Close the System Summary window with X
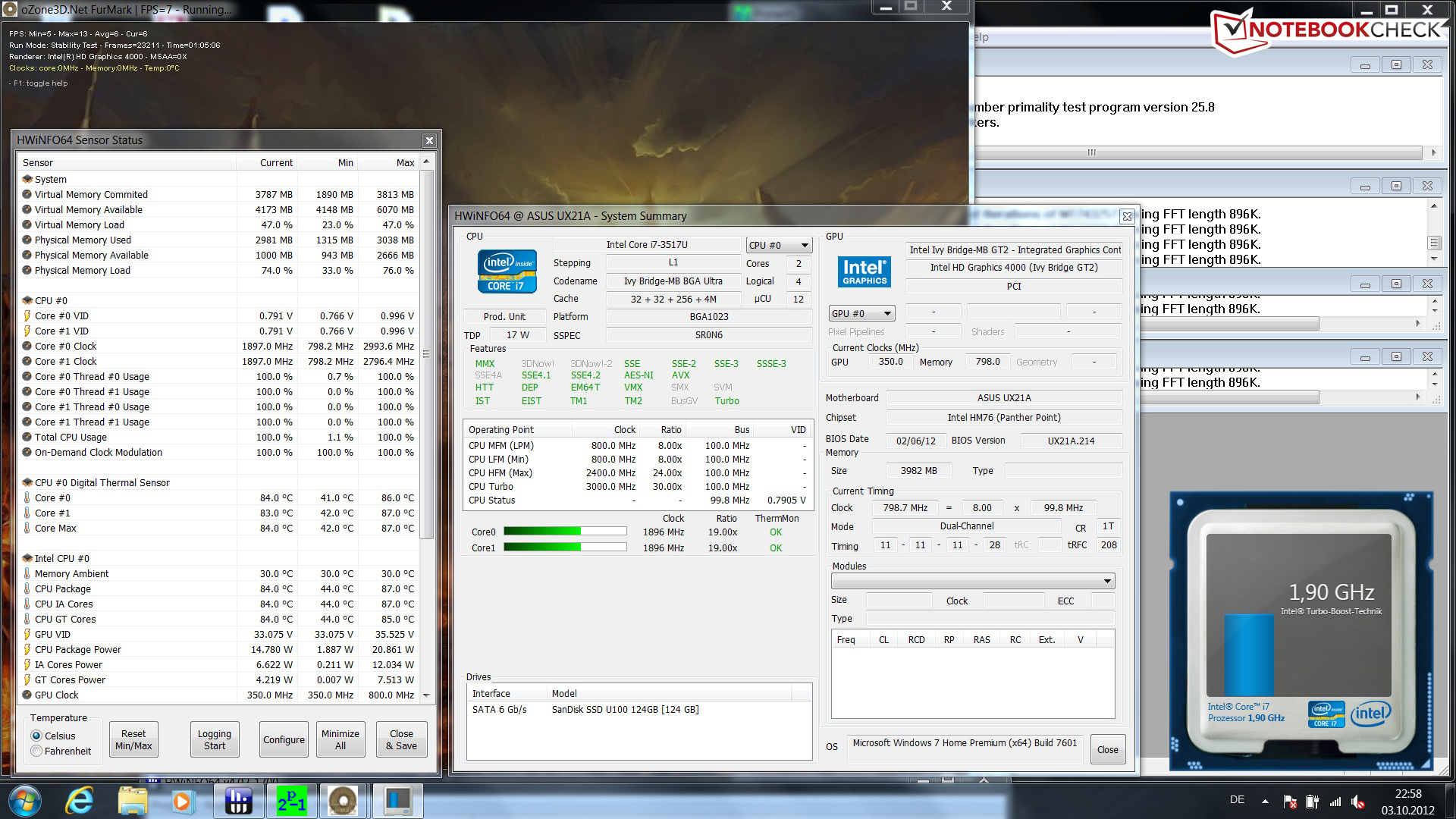This screenshot has height=819, width=1456. pos(1127,216)
